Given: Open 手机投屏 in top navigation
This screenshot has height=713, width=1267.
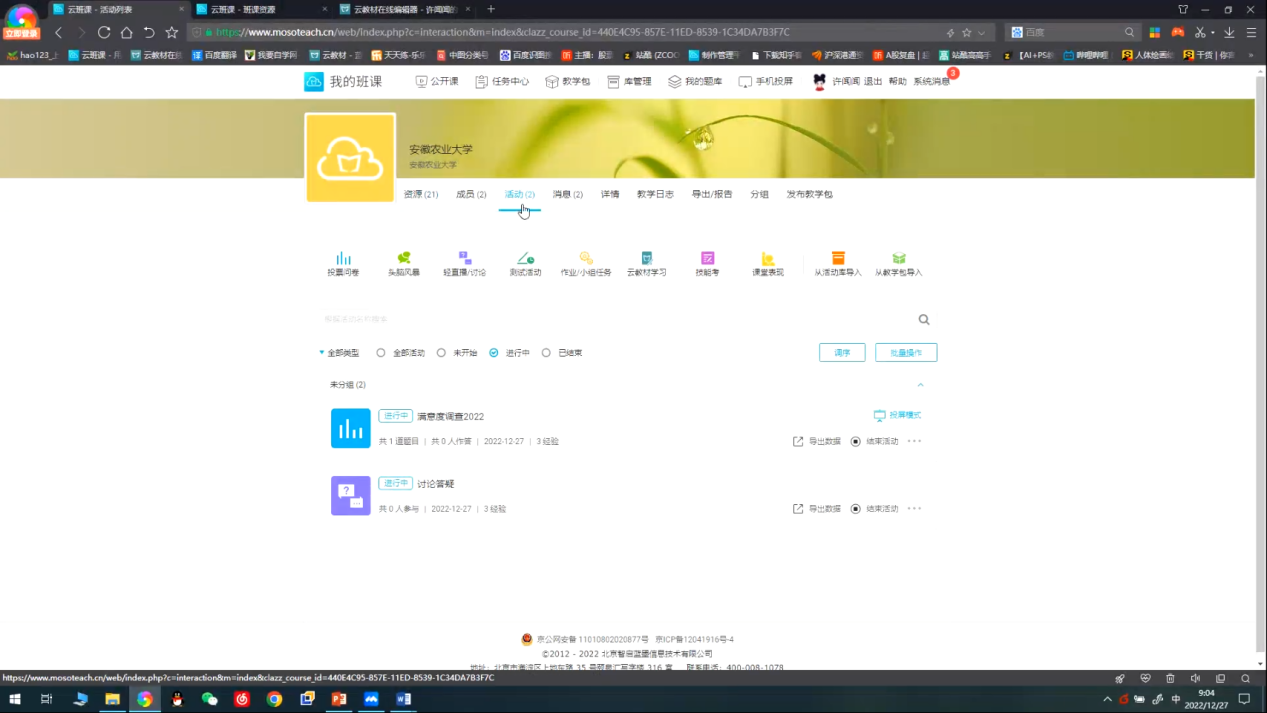Looking at the screenshot, I should 766,81.
